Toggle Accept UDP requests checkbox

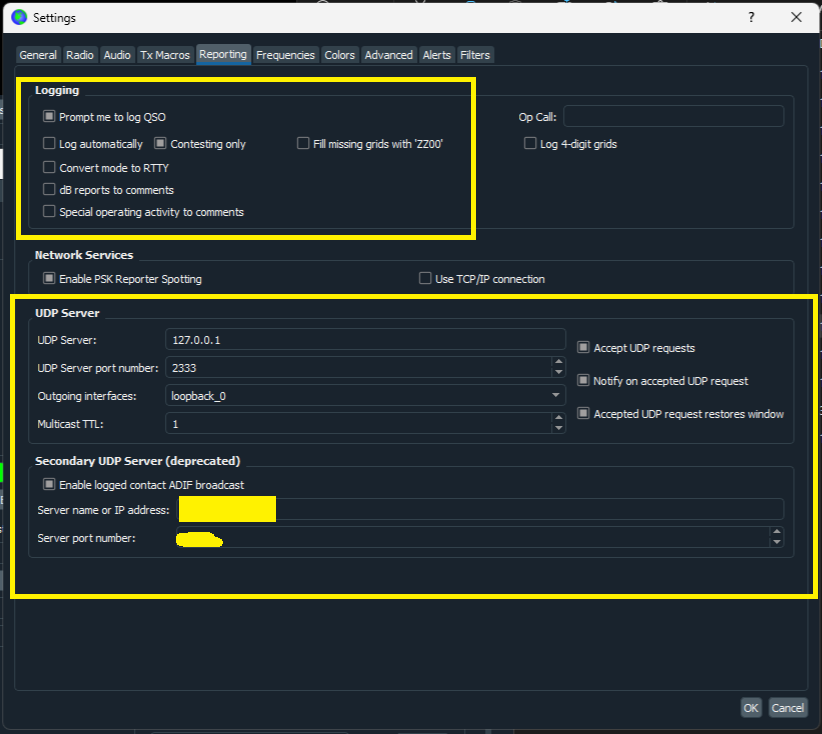[584, 348]
